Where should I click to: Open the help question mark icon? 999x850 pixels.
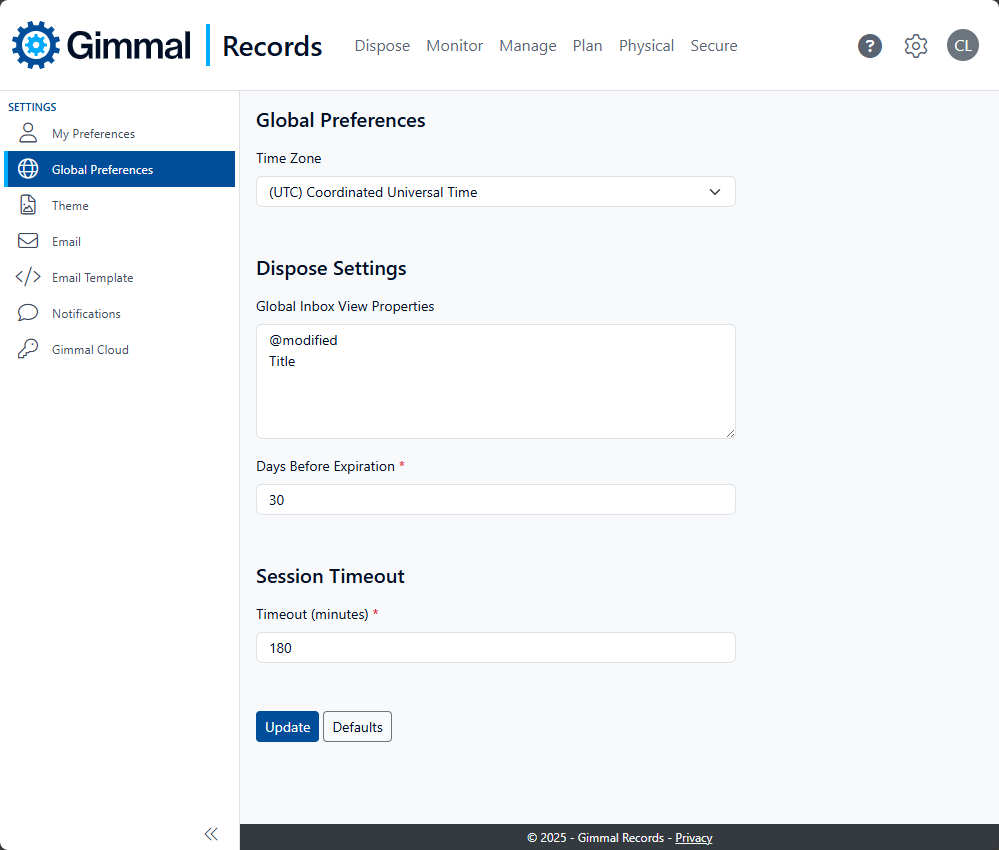(870, 46)
